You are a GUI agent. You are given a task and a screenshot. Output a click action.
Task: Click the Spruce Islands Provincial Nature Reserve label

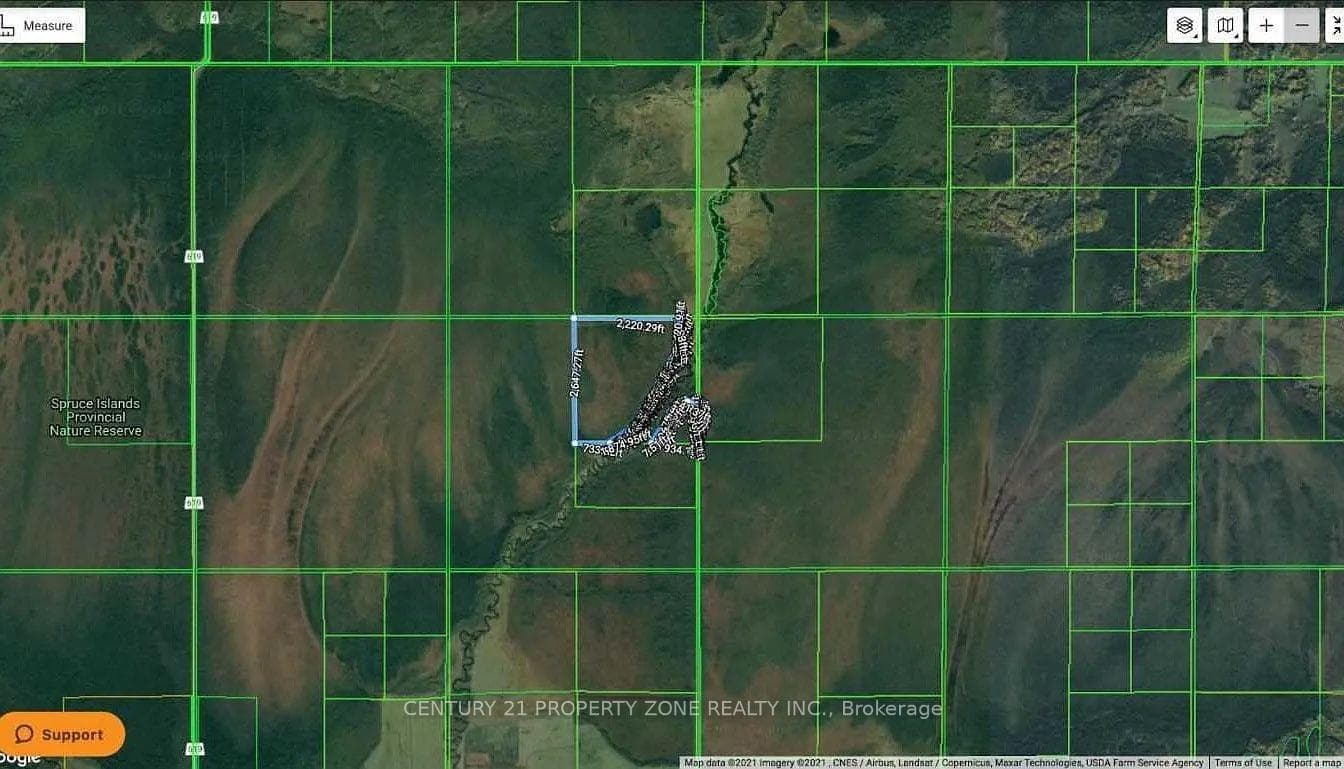96,417
